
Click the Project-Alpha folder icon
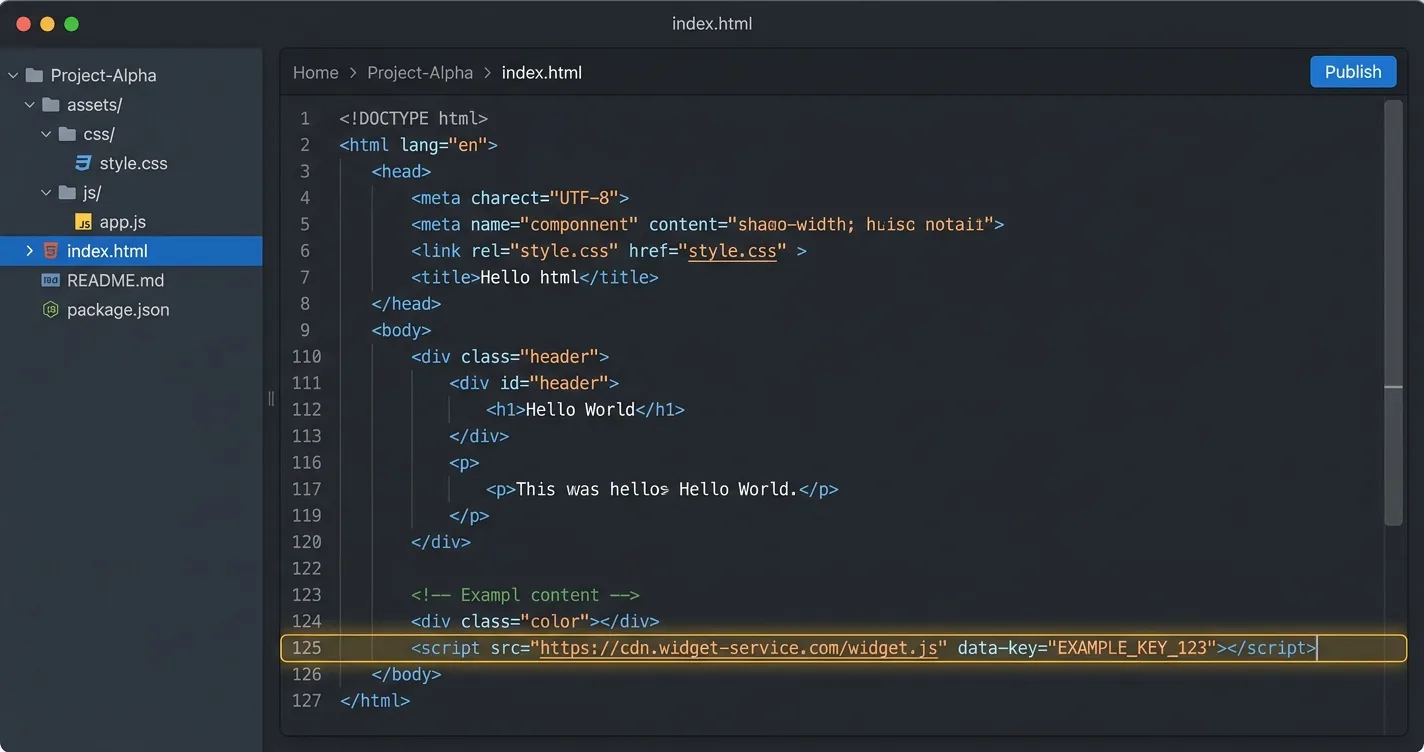pyautogui.click(x=34, y=75)
